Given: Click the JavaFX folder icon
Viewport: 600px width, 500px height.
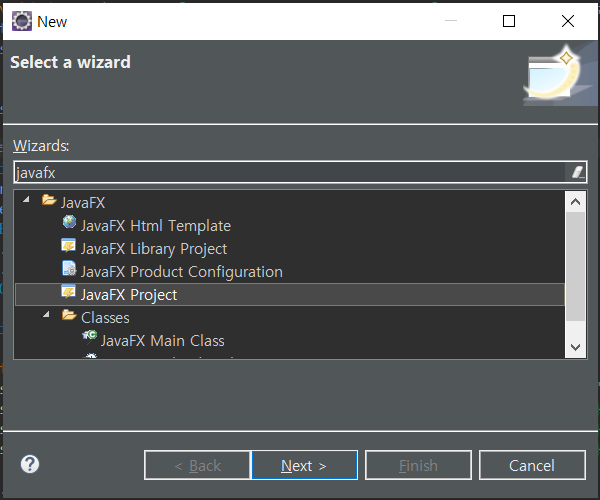Looking at the screenshot, I should pyautogui.click(x=49, y=200).
